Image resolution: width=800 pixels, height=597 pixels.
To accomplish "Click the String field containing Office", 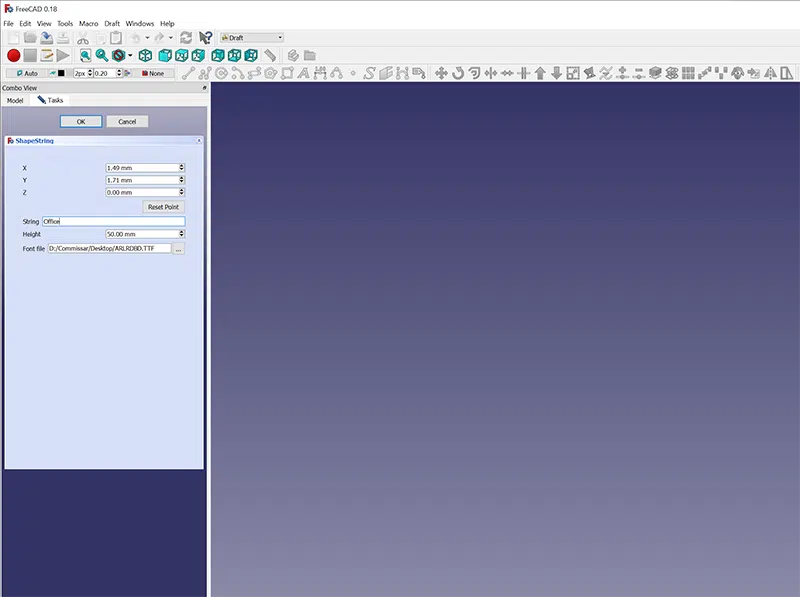I will tap(114, 221).
